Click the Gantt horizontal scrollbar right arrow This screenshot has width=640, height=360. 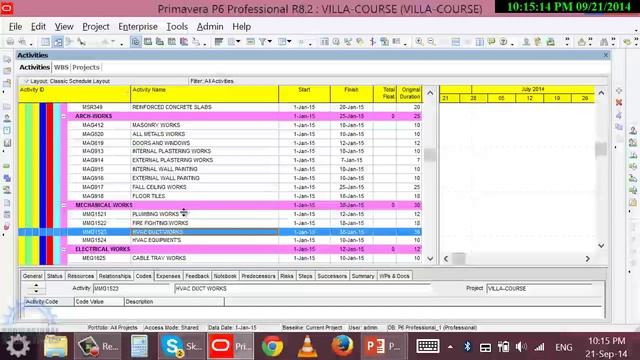click(x=588, y=258)
